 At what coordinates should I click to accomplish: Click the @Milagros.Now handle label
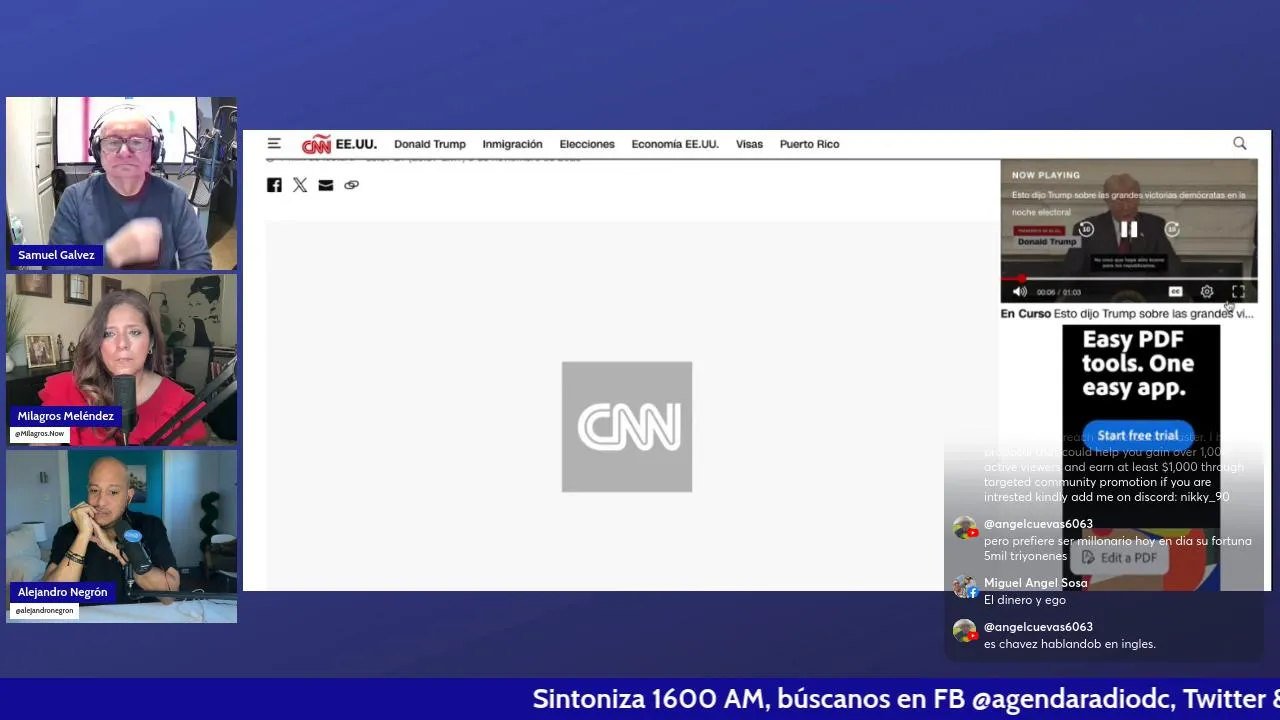click(40, 434)
